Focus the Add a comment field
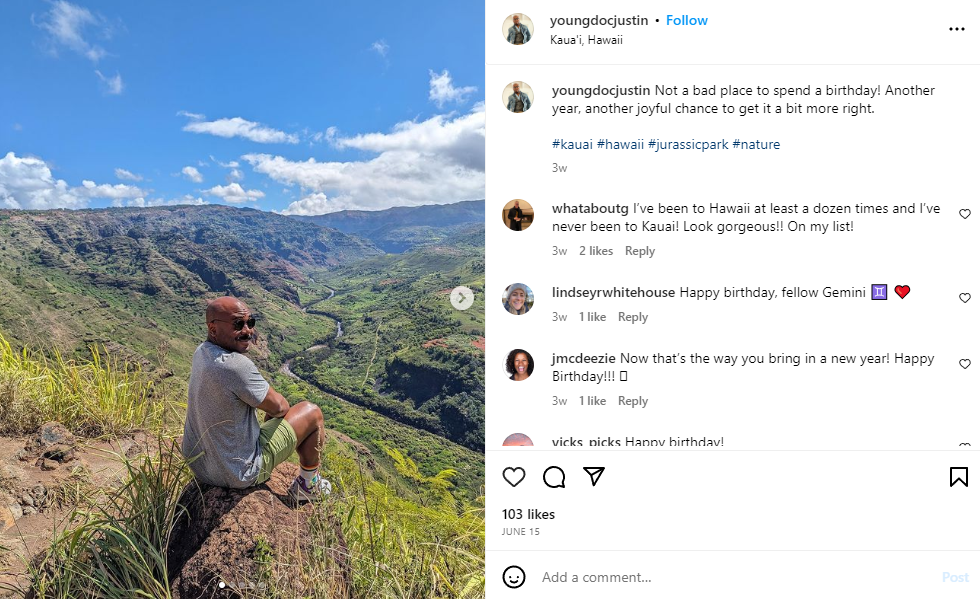980x599 pixels. coord(730,577)
